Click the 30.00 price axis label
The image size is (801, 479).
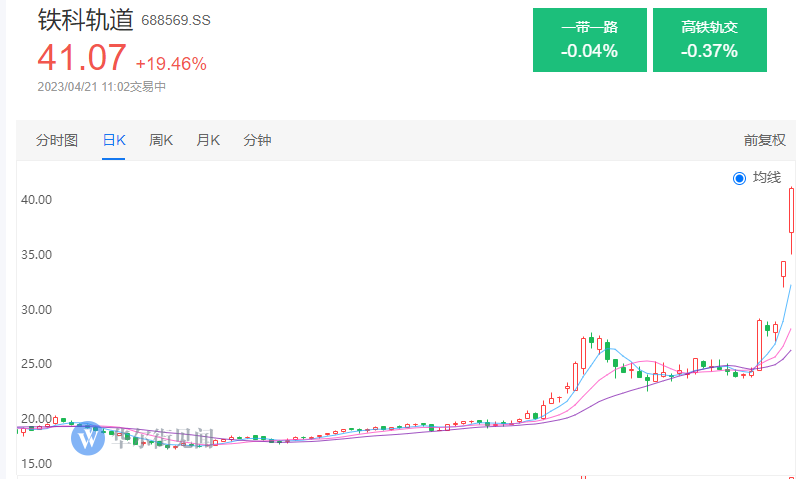tap(36, 310)
